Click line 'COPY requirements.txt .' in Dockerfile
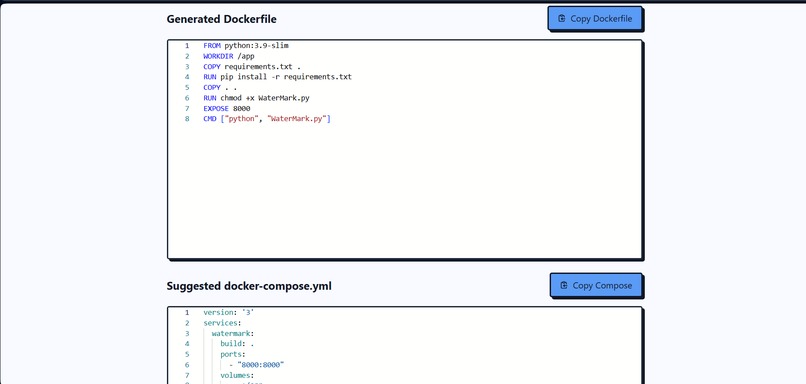 [252, 66]
